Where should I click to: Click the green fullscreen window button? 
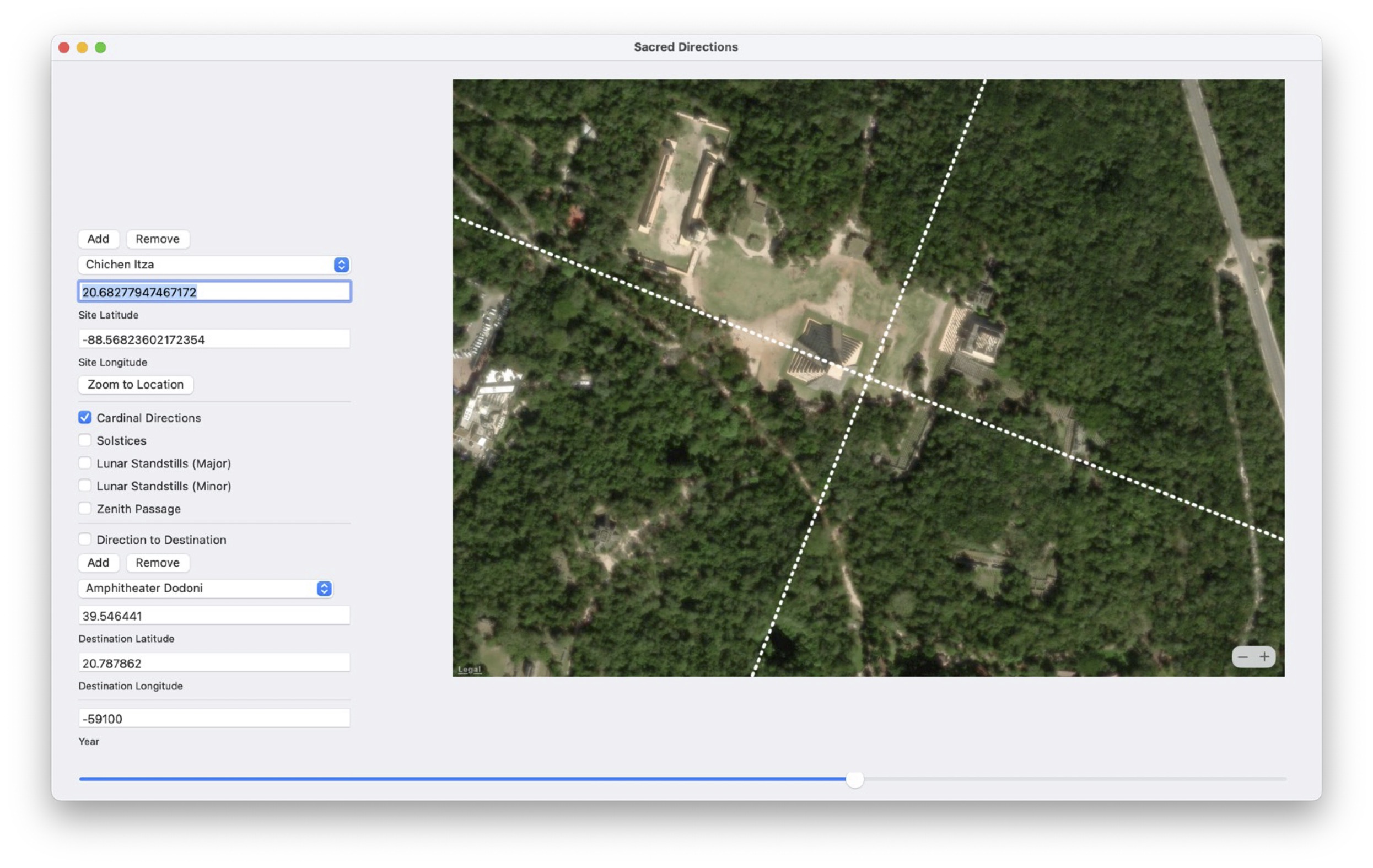coord(100,47)
